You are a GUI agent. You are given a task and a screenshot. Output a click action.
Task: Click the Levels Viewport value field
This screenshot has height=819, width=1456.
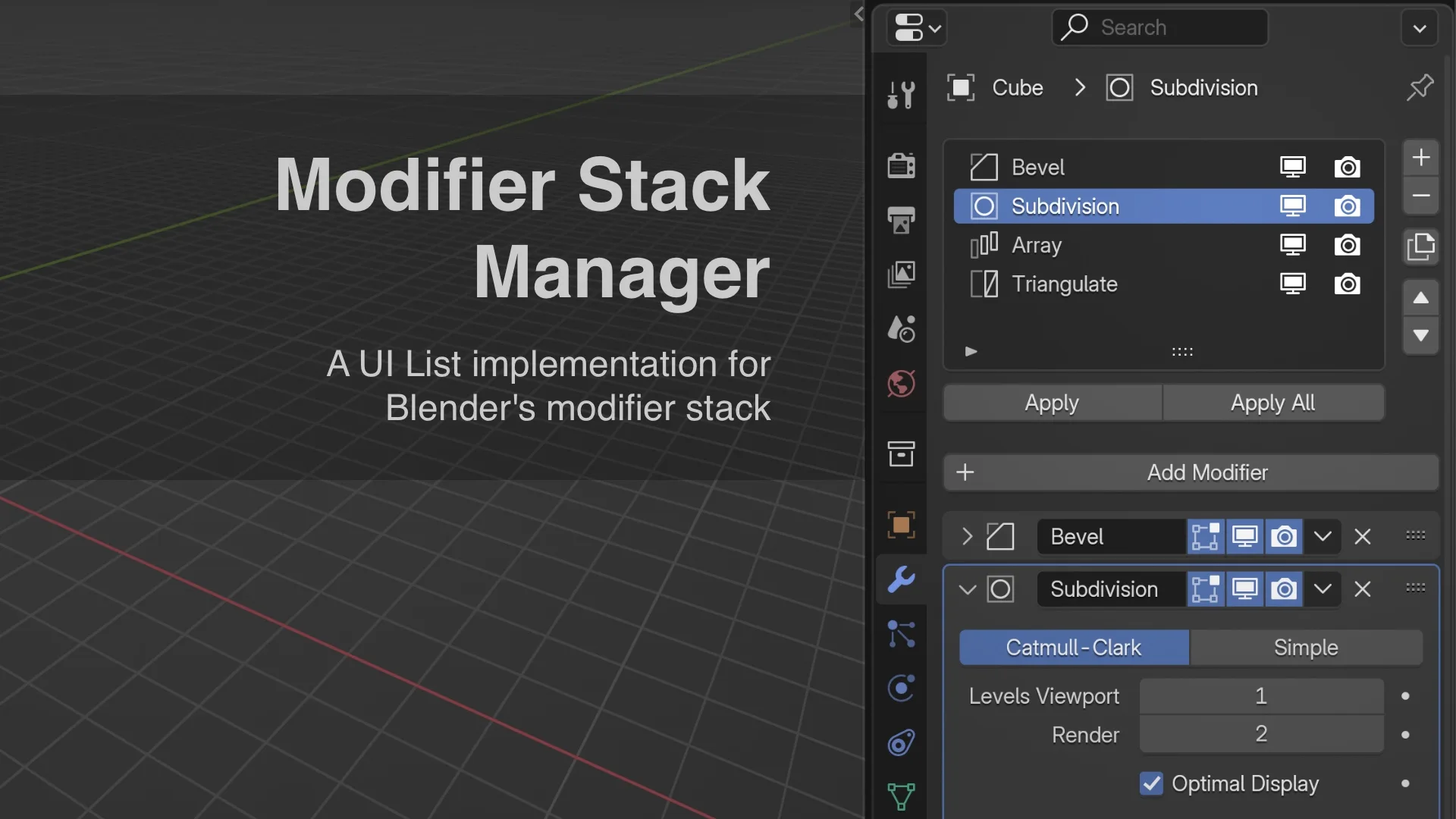[x=1261, y=696]
